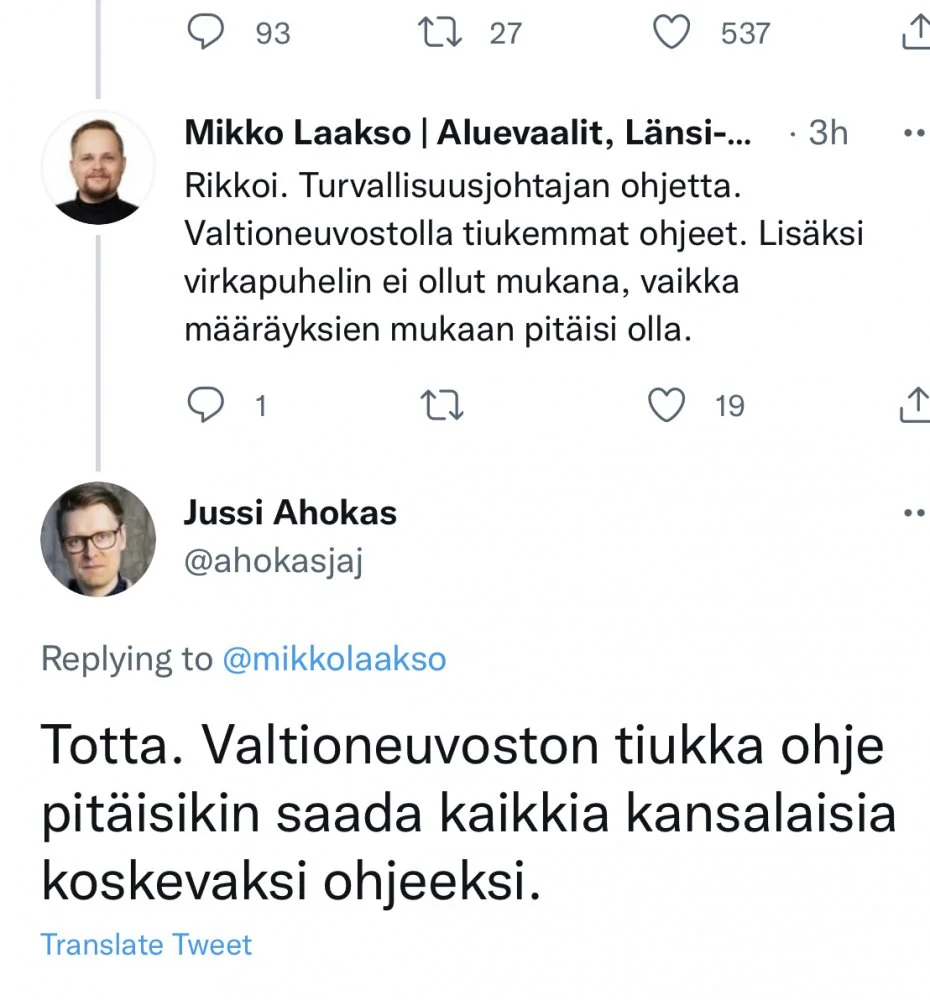Share Mikko Laakso's tweet
Viewport: 930px width, 1000px height.
click(916, 405)
